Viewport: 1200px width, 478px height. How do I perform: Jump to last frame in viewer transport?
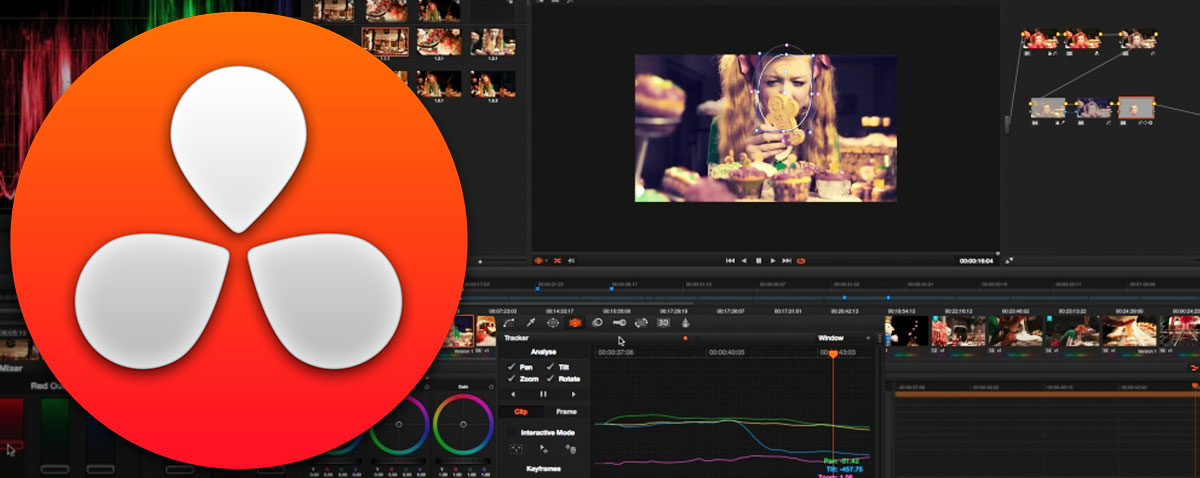click(x=787, y=260)
